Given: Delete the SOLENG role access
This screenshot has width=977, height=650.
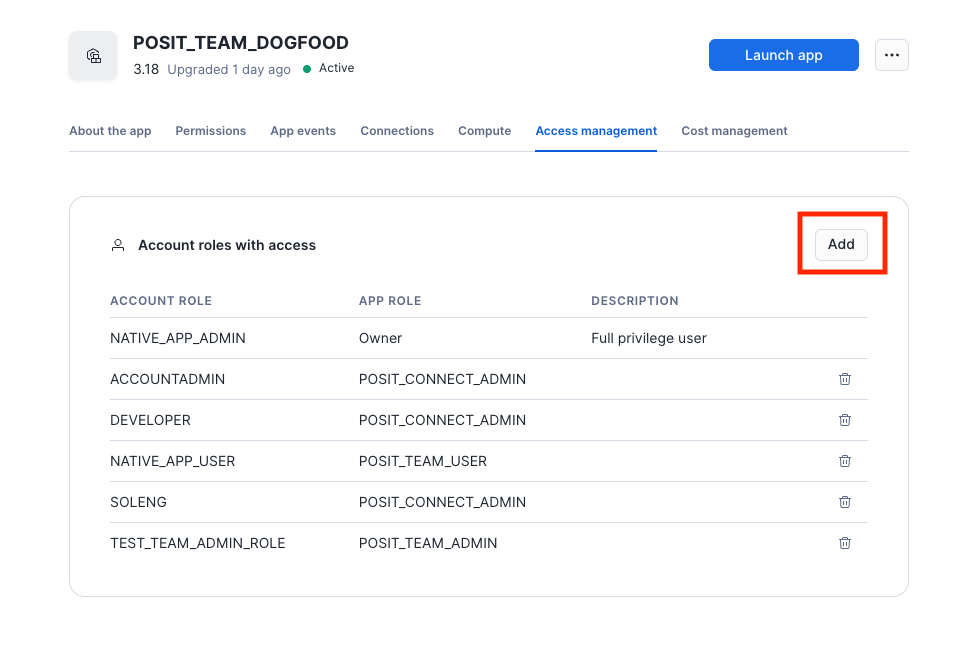Looking at the screenshot, I should point(844,502).
